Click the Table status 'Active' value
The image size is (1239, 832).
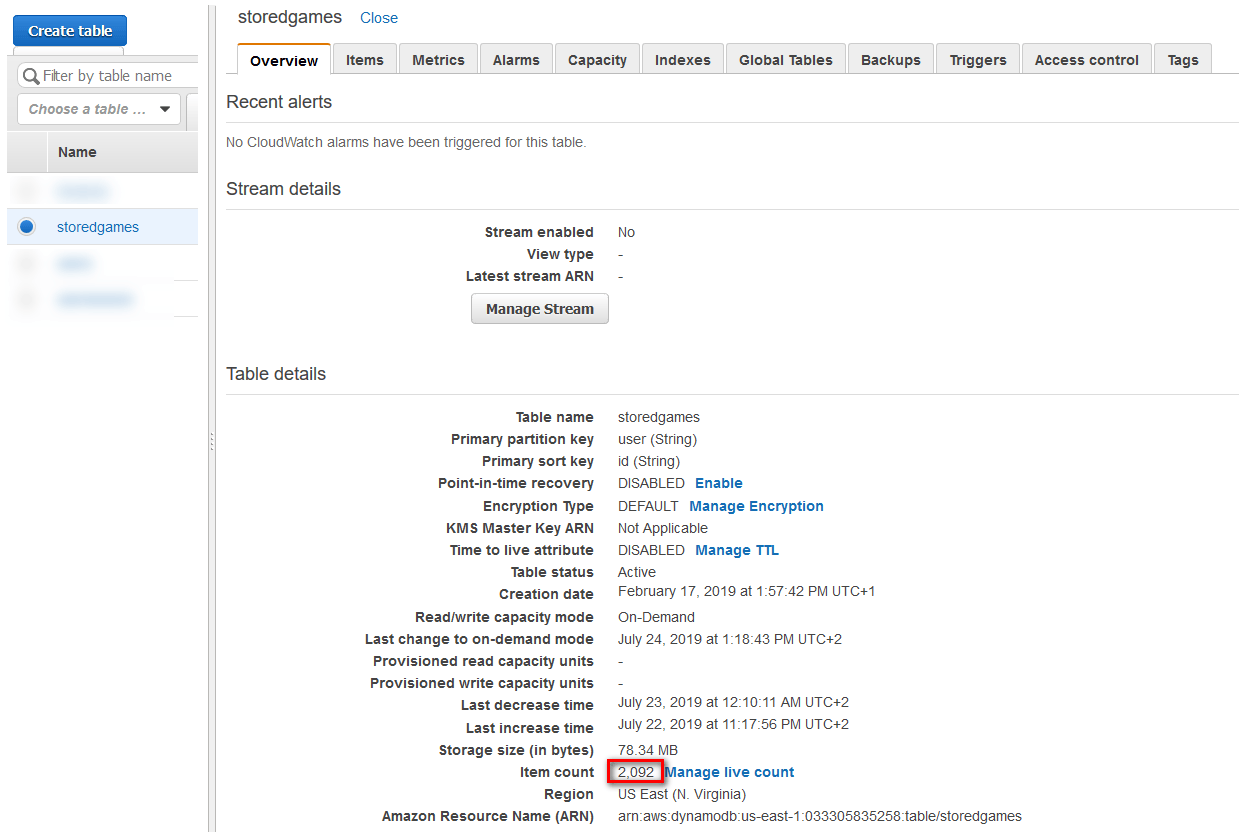pyautogui.click(x=637, y=572)
